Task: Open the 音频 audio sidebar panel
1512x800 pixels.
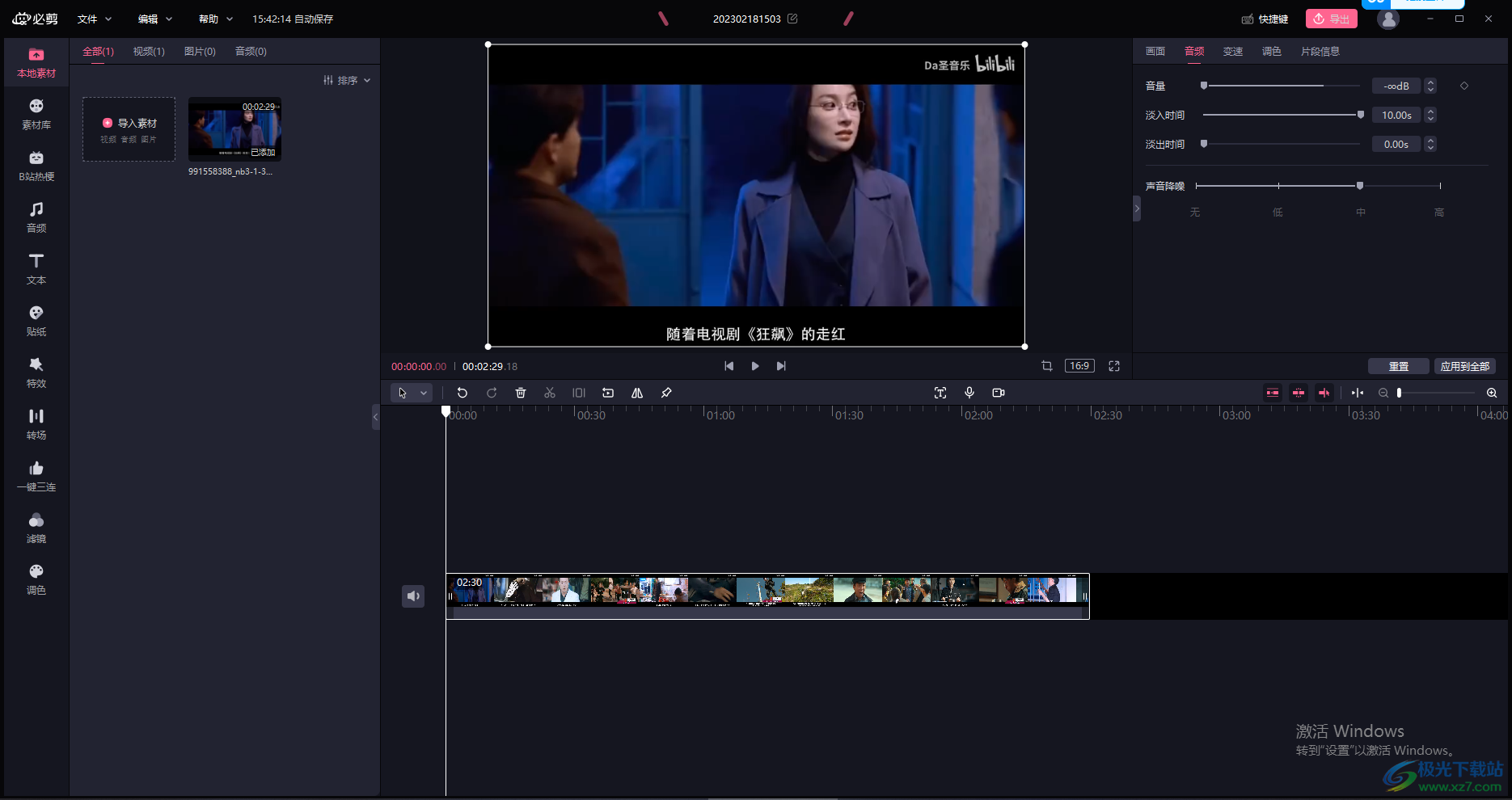Action: pyautogui.click(x=36, y=218)
